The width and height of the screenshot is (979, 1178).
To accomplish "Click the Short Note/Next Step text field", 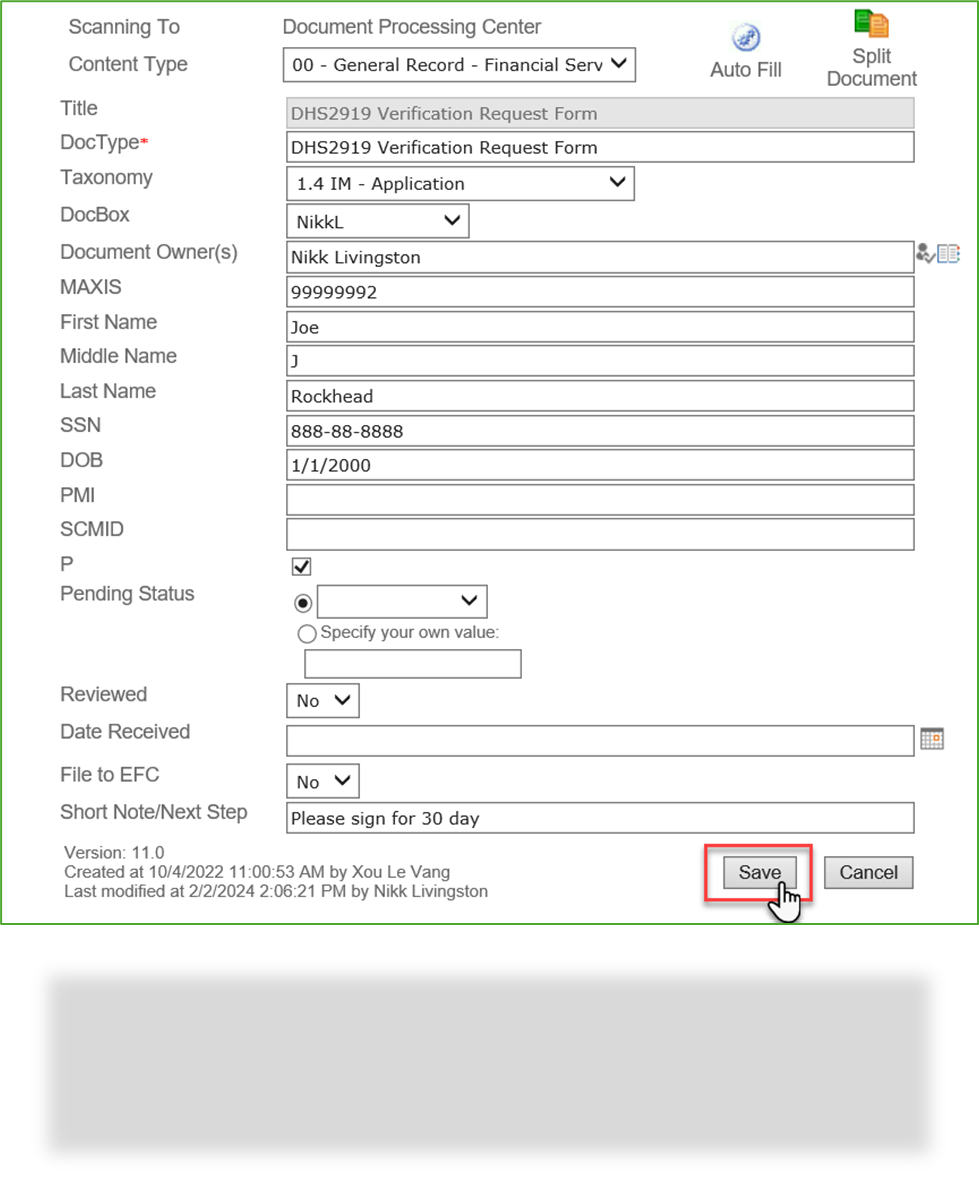I will (x=600, y=817).
